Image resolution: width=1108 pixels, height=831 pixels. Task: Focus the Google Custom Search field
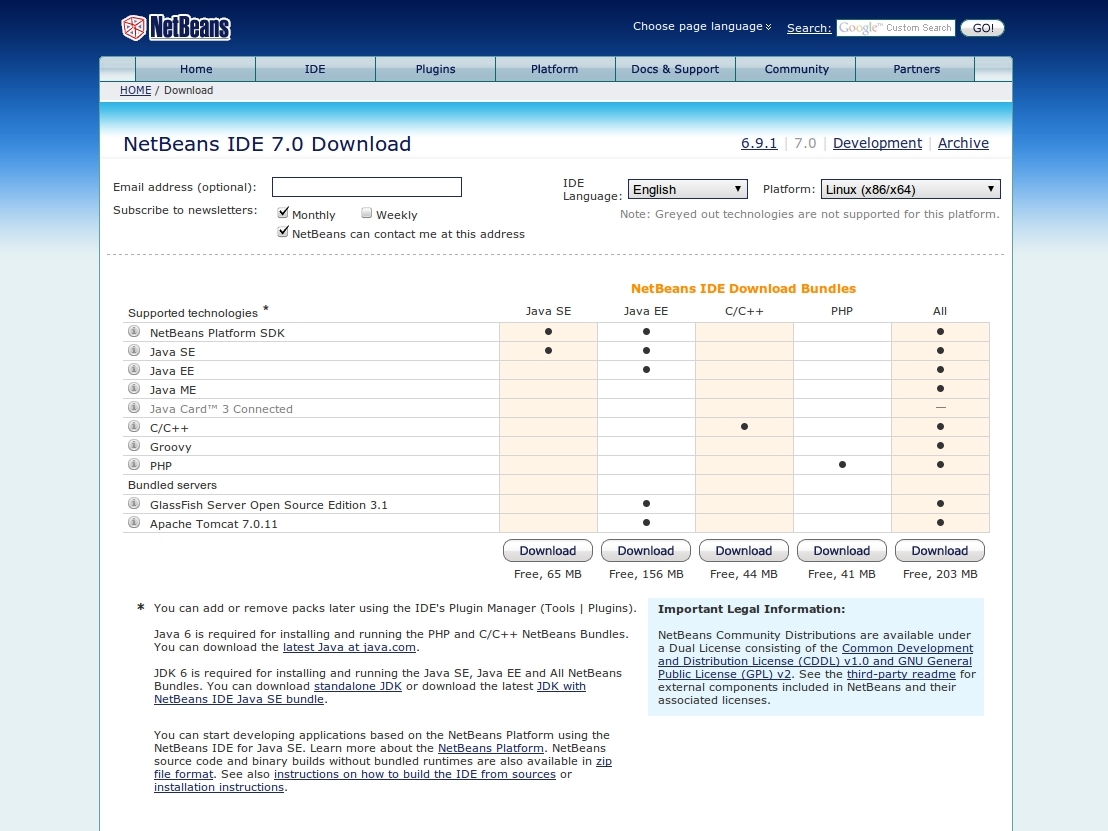[x=896, y=28]
